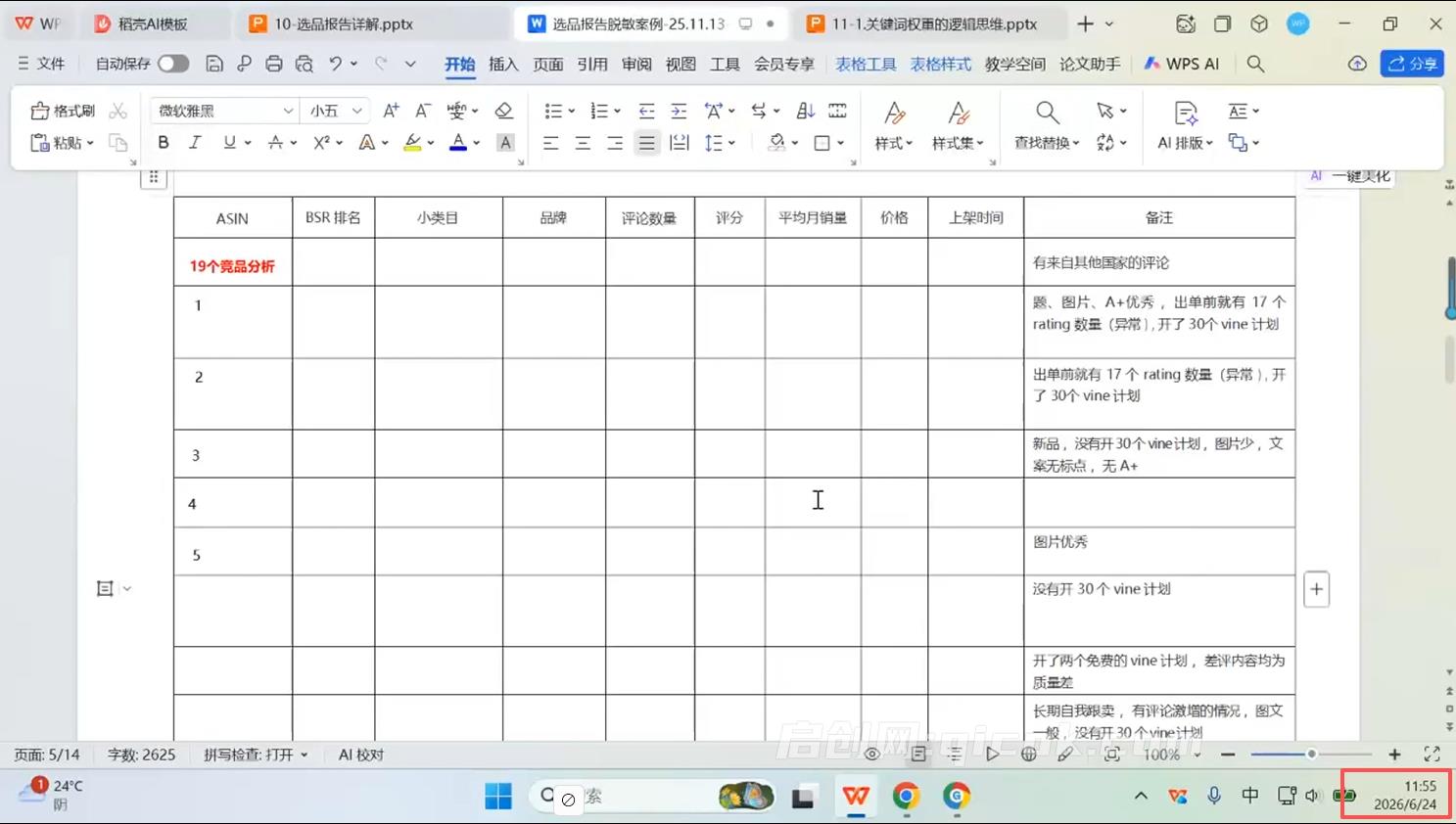Open the 表格工具 ribbon tab
The image size is (1456, 824).
pyautogui.click(x=866, y=64)
